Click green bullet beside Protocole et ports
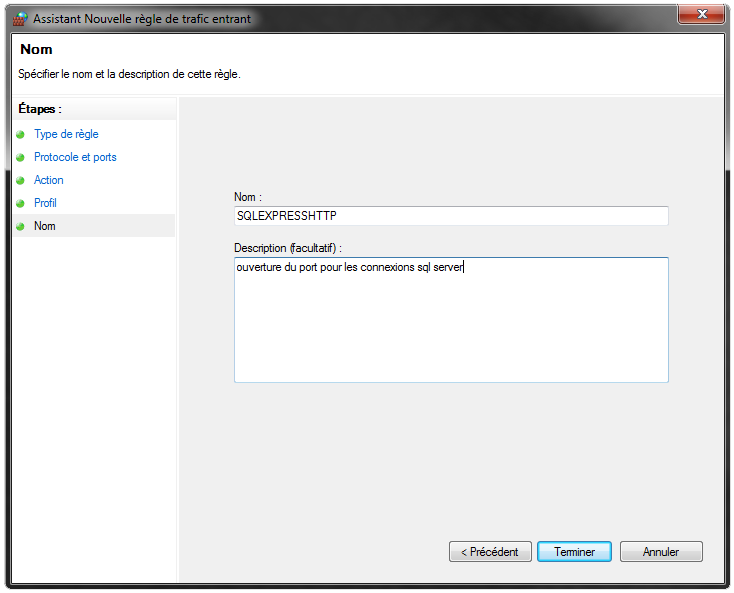Viewport: 734px width, 593px height. pos(20,158)
